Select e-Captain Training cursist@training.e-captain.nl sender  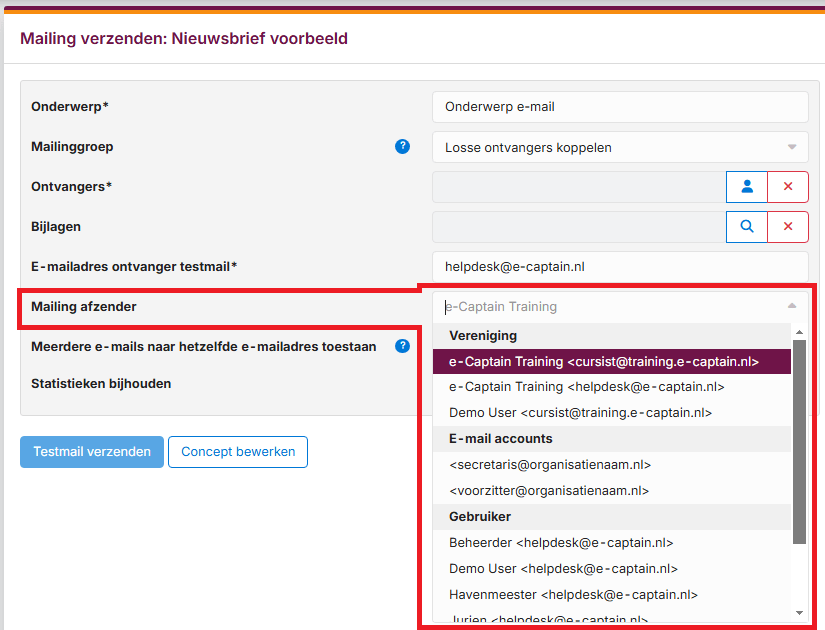(611, 362)
